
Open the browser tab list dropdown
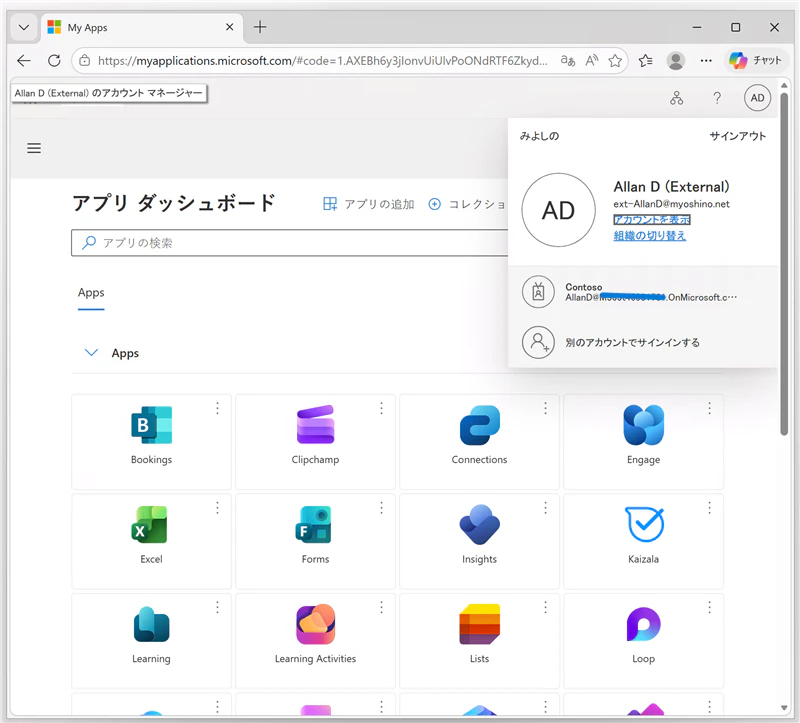coord(23,28)
